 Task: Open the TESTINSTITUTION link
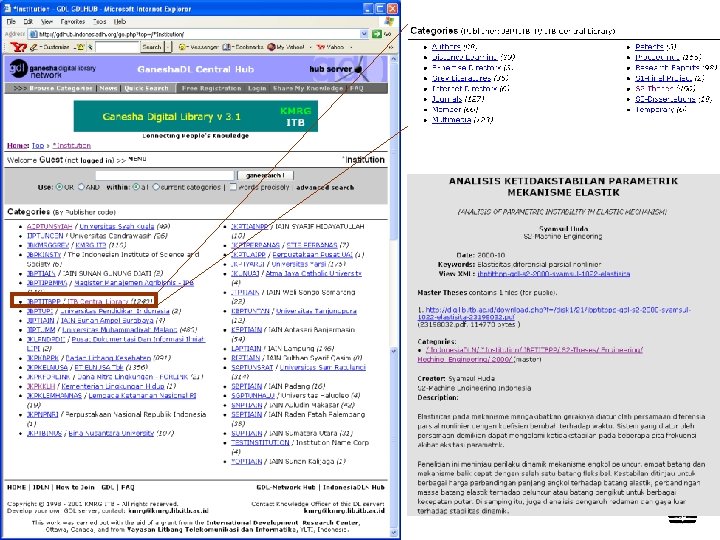click(x=260, y=443)
